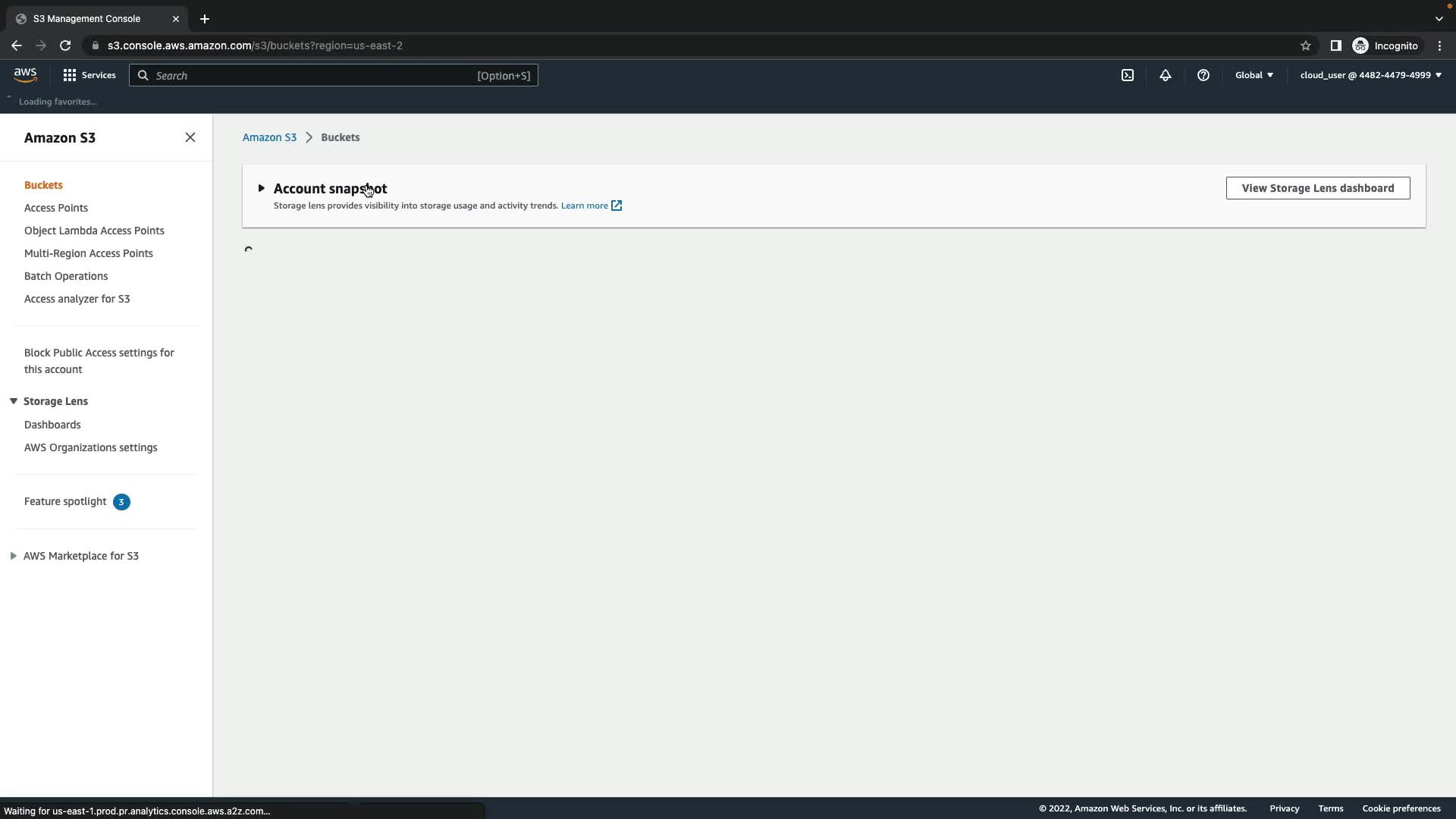1456x819 pixels.
Task: Open Feature spotlight with badge 3
Action: [x=66, y=501]
